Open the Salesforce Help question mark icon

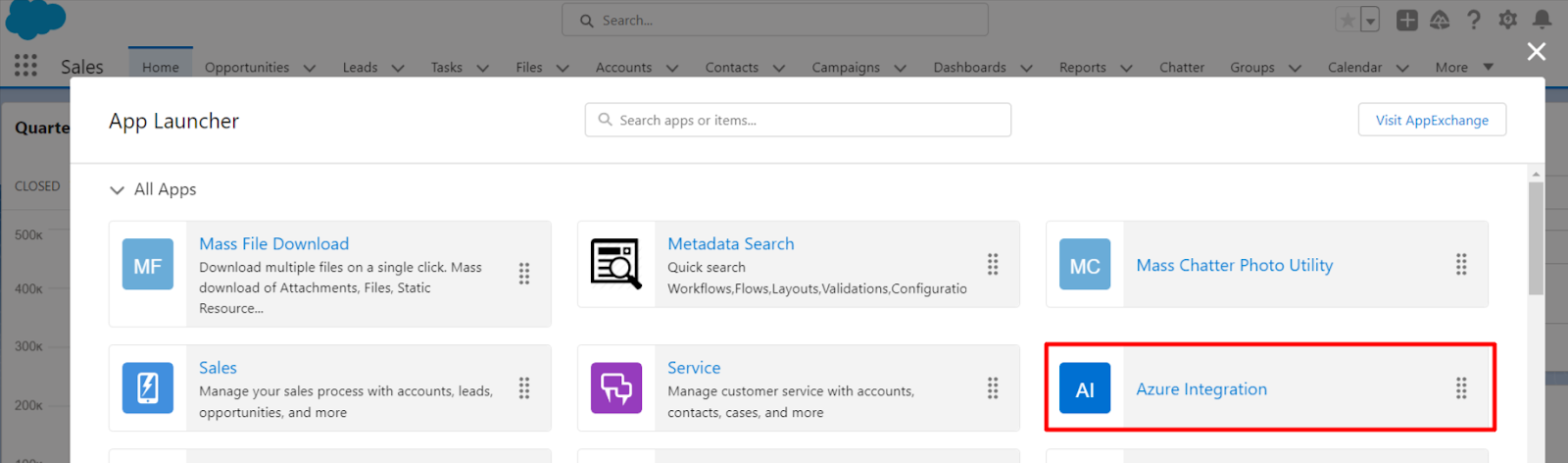point(1473,20)
